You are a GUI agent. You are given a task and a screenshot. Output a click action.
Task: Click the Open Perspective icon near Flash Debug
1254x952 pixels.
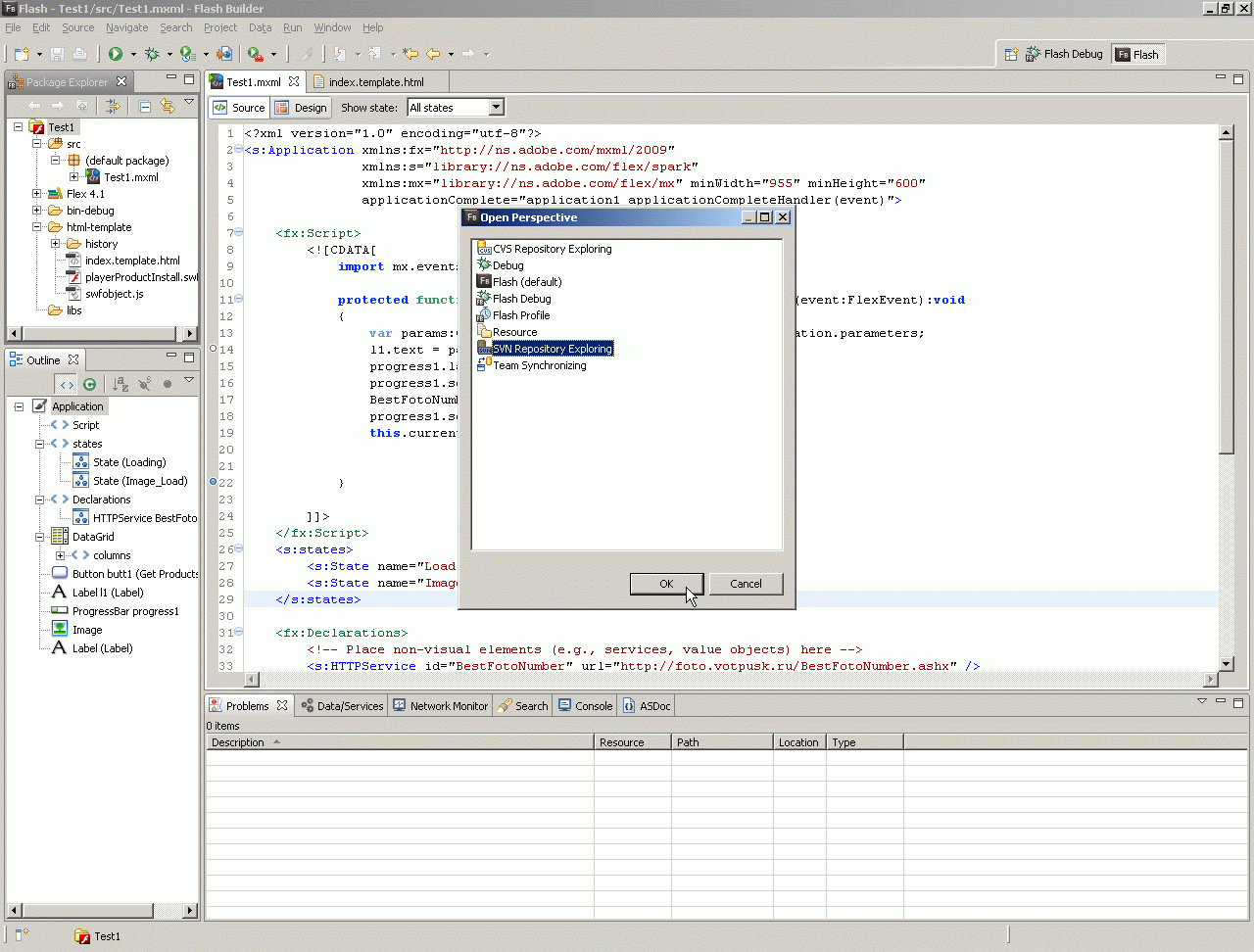1011,55
